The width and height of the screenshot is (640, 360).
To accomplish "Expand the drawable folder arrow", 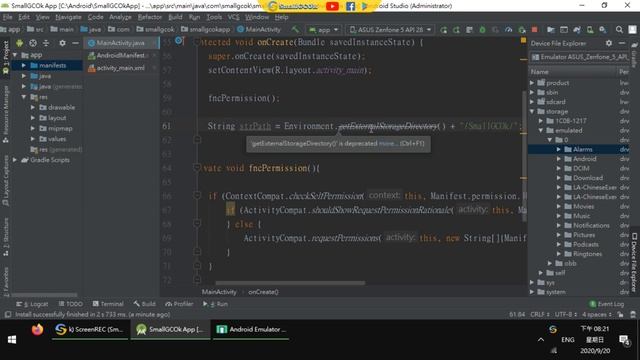I will [33, 107].
